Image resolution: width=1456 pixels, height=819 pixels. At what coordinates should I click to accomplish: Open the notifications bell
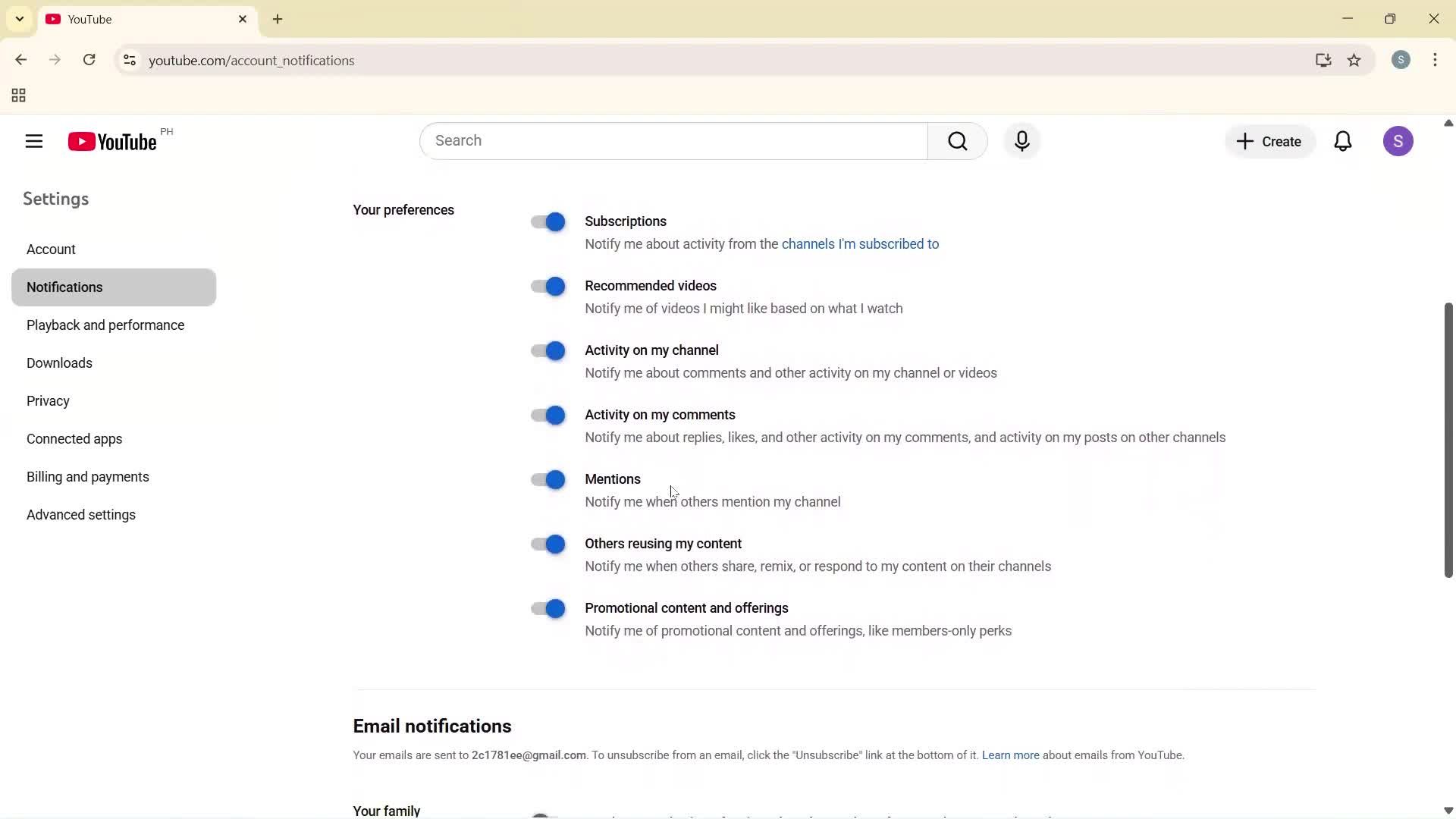[x=1343, y=141]
